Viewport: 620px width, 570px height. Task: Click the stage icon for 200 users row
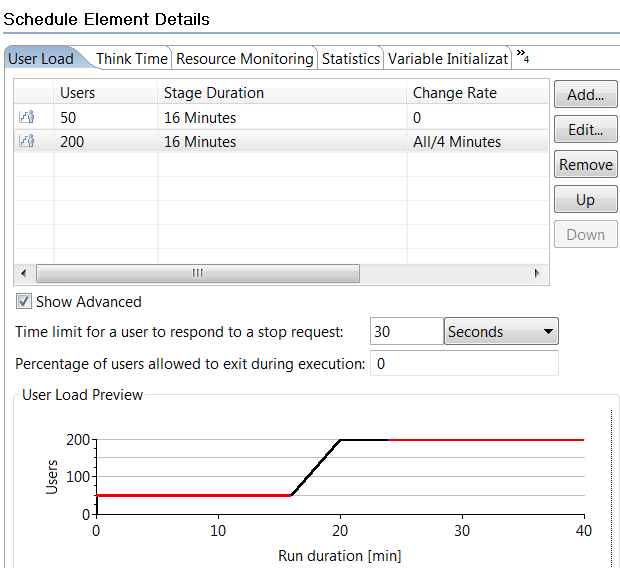pos(27,141)
